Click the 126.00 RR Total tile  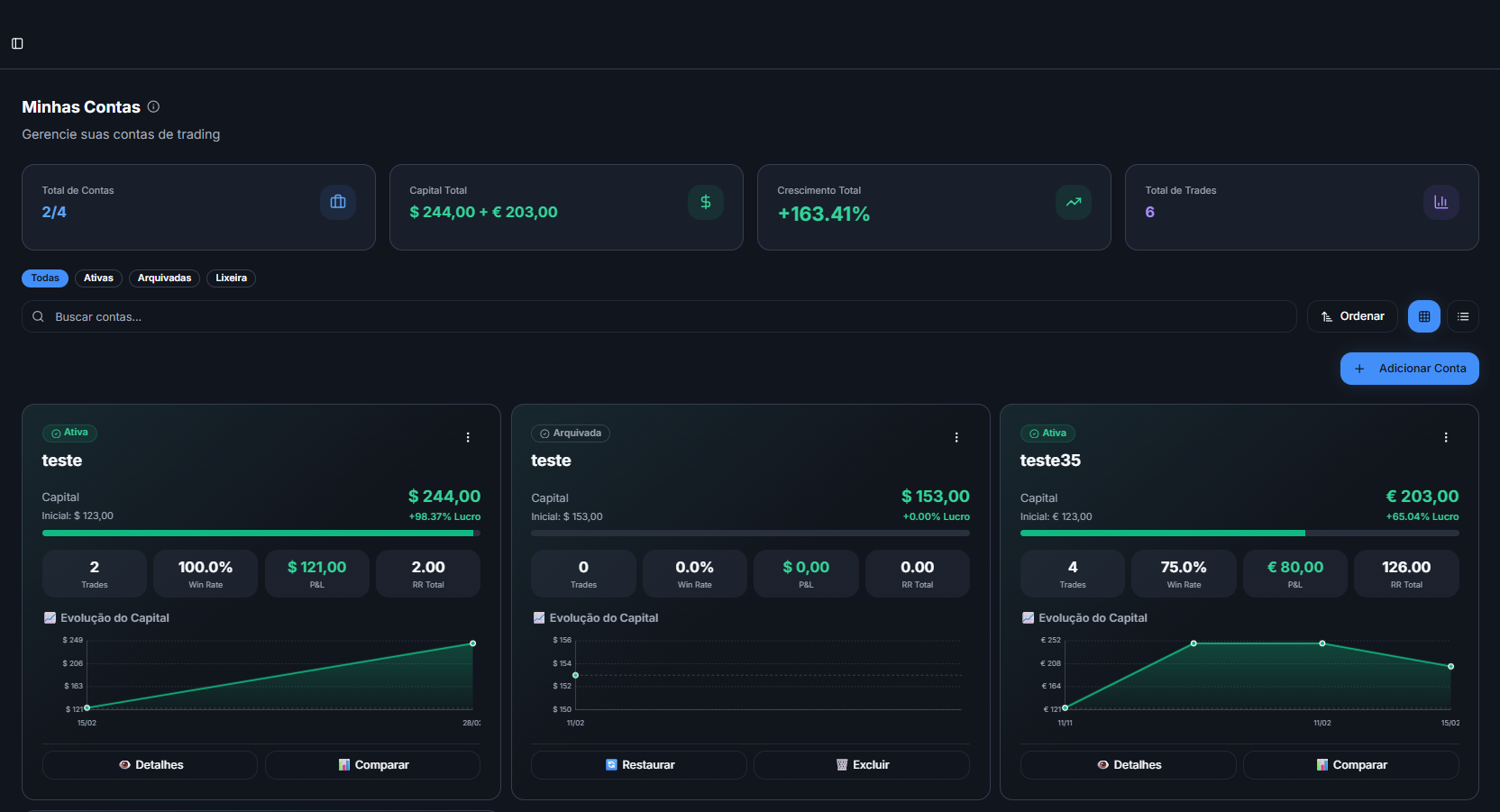pyautogui.click(x=1406, y=573)
